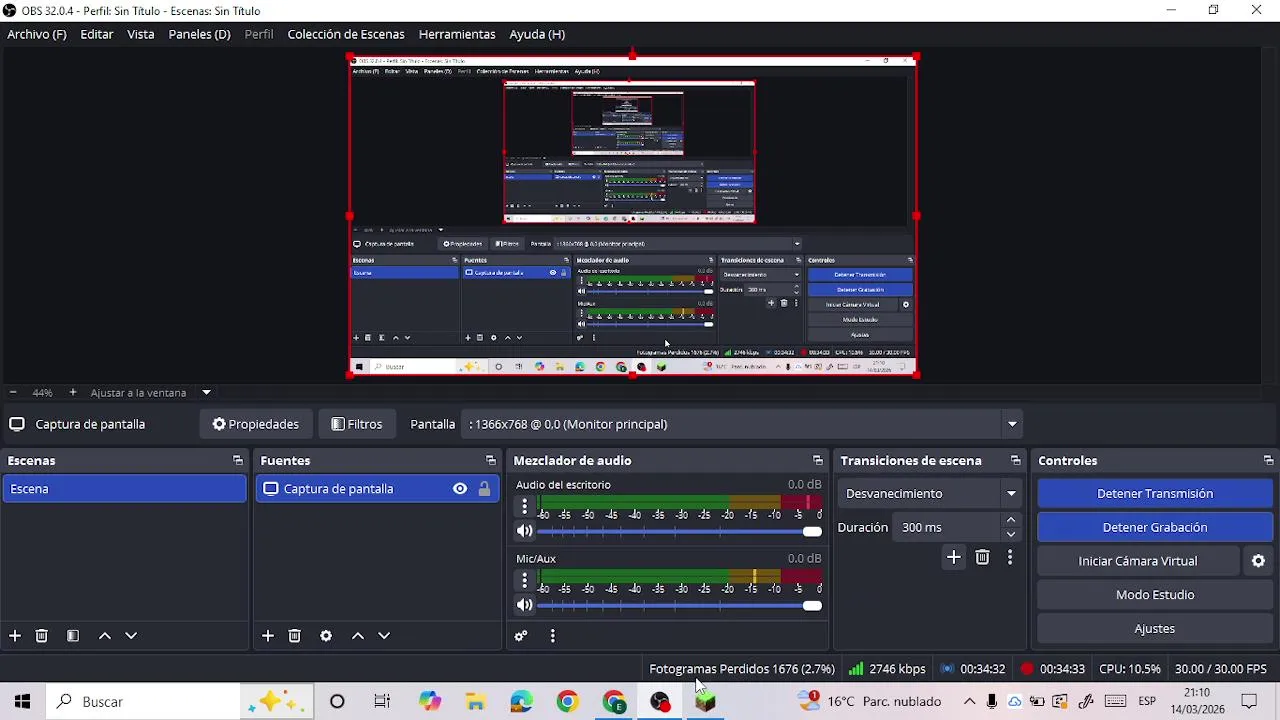Open Editar menu

pyautogui.click(x=97, y=34)
